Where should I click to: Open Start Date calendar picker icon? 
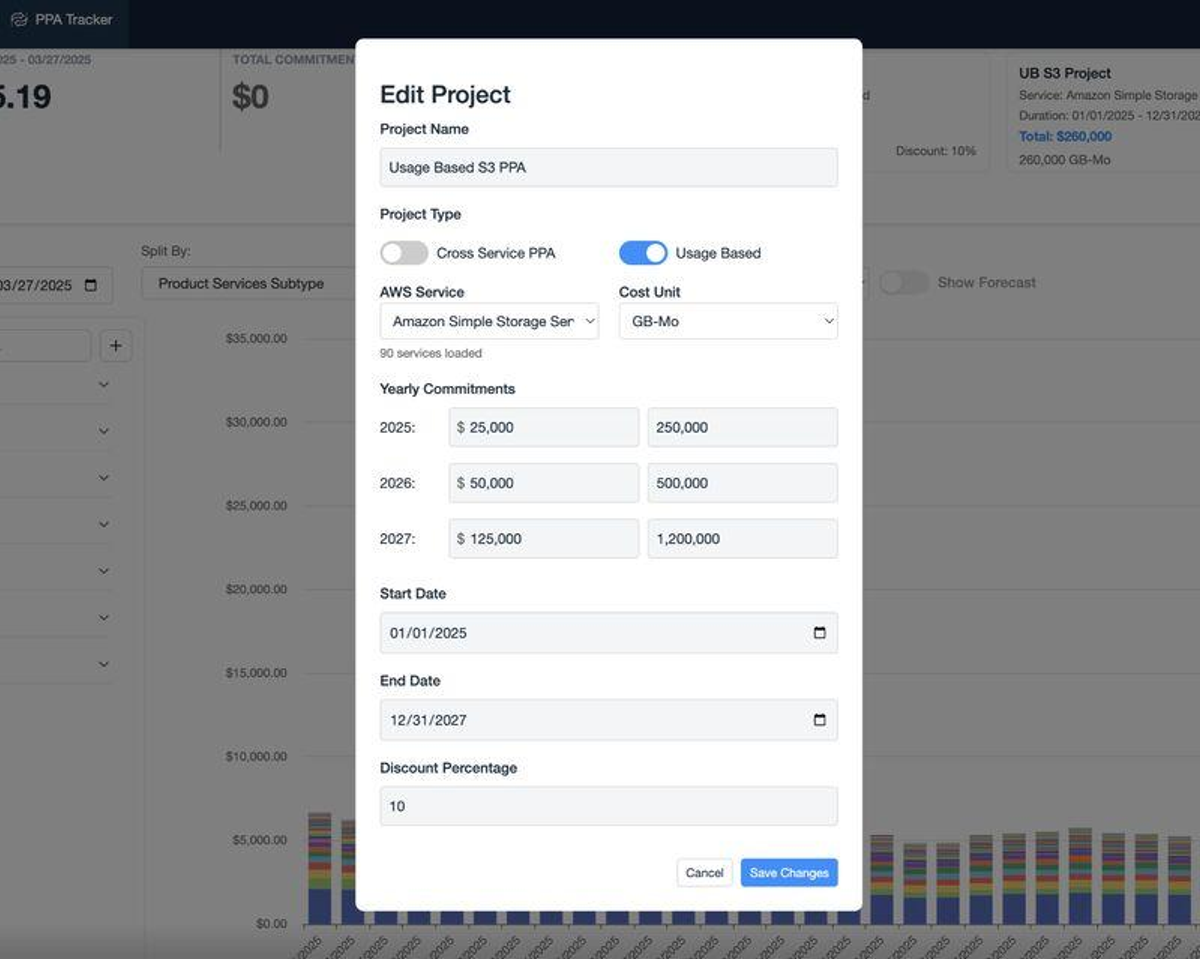(820, 633)
